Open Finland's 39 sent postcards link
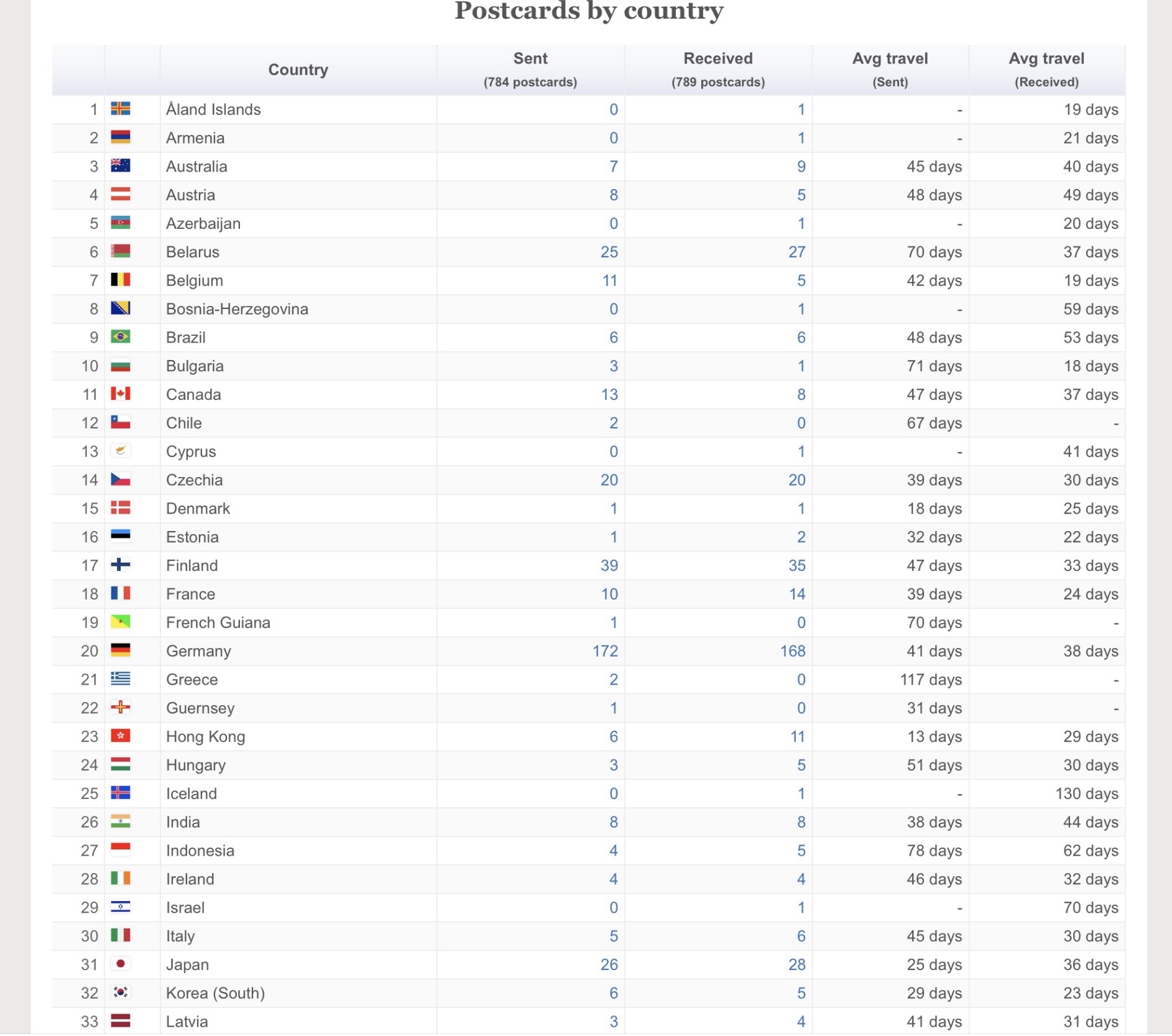Screen dimensions: 1172x1036 pos(609,565)
